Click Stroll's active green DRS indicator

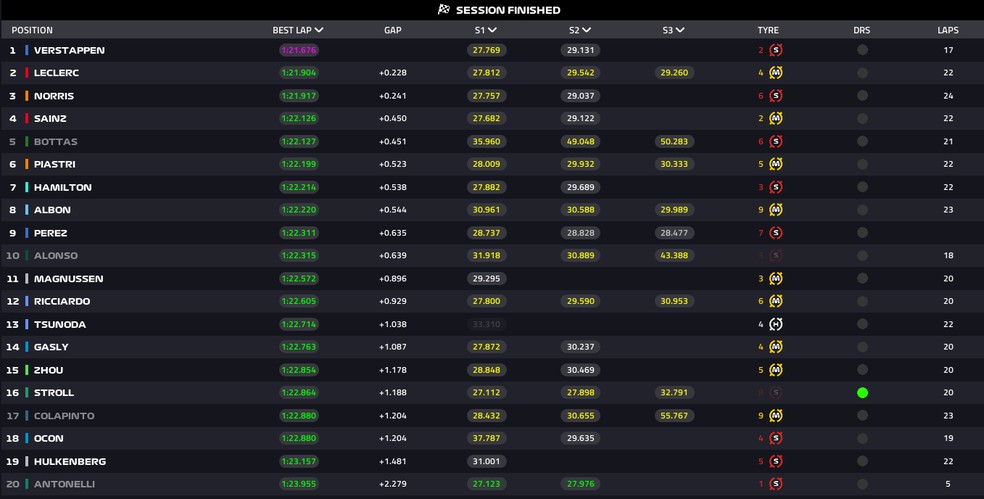pos(862,393)
